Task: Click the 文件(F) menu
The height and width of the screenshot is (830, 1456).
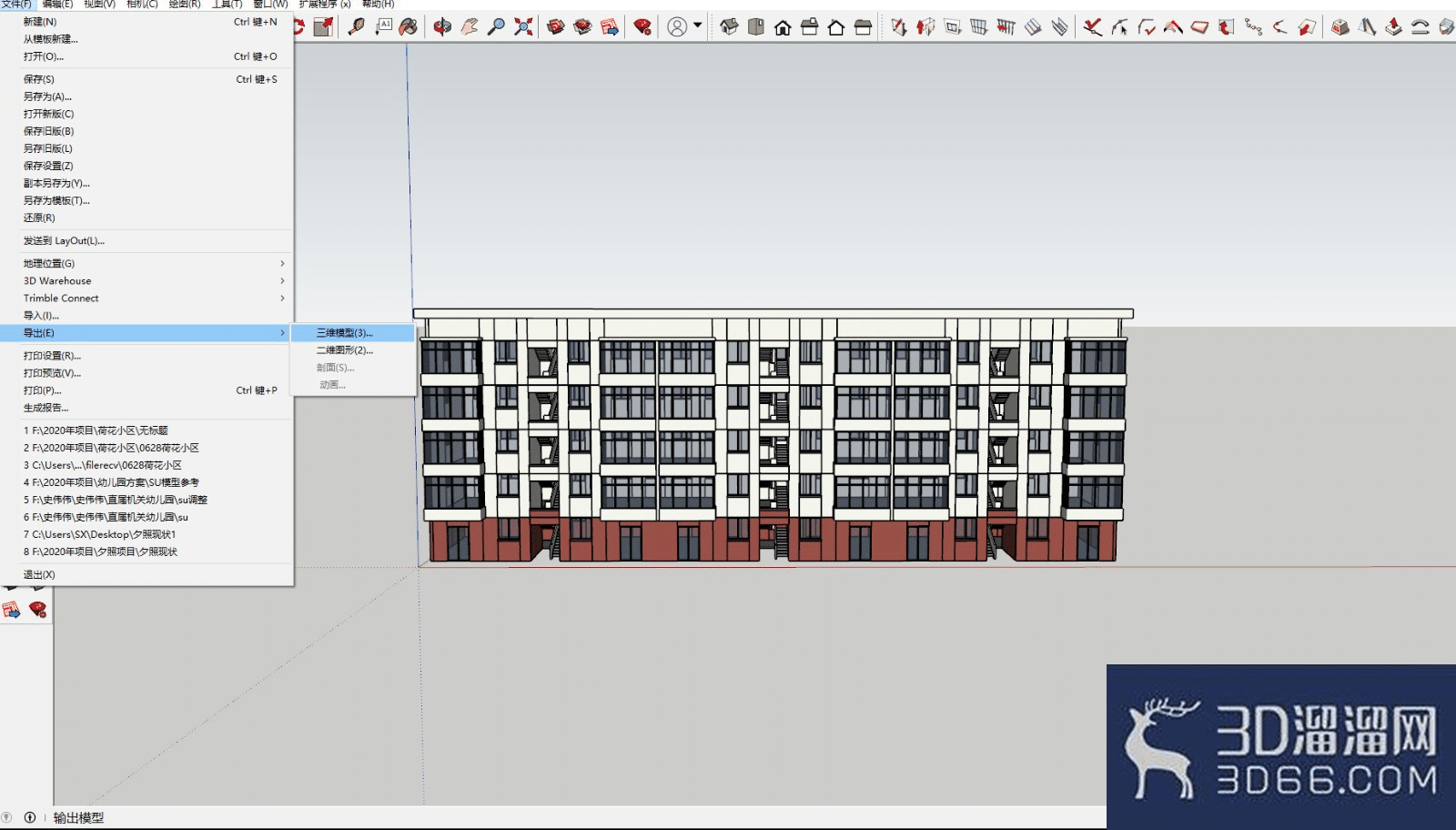Action: [x=15, y=5]
